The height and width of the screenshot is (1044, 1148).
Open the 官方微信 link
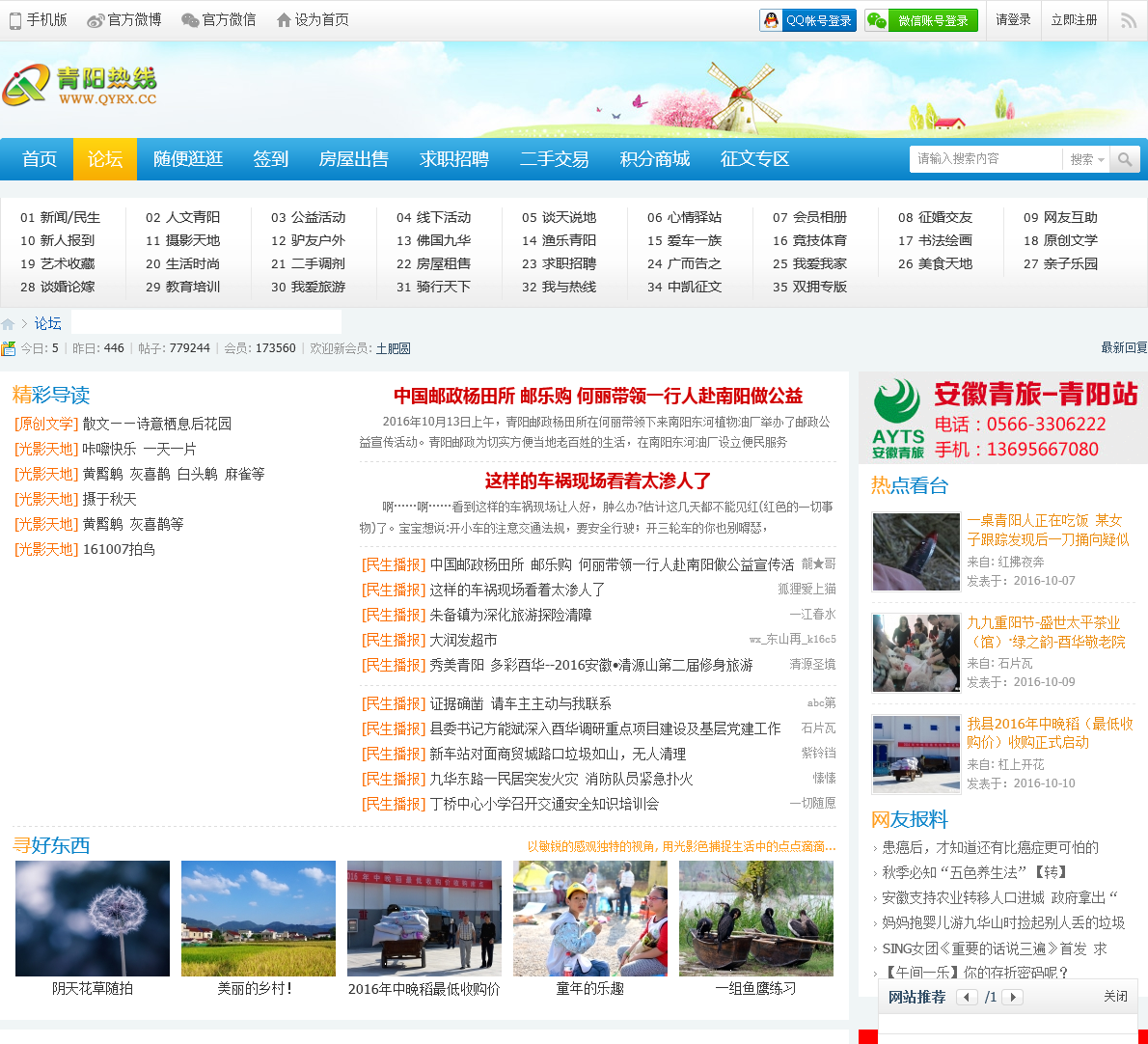pos(218,19)
